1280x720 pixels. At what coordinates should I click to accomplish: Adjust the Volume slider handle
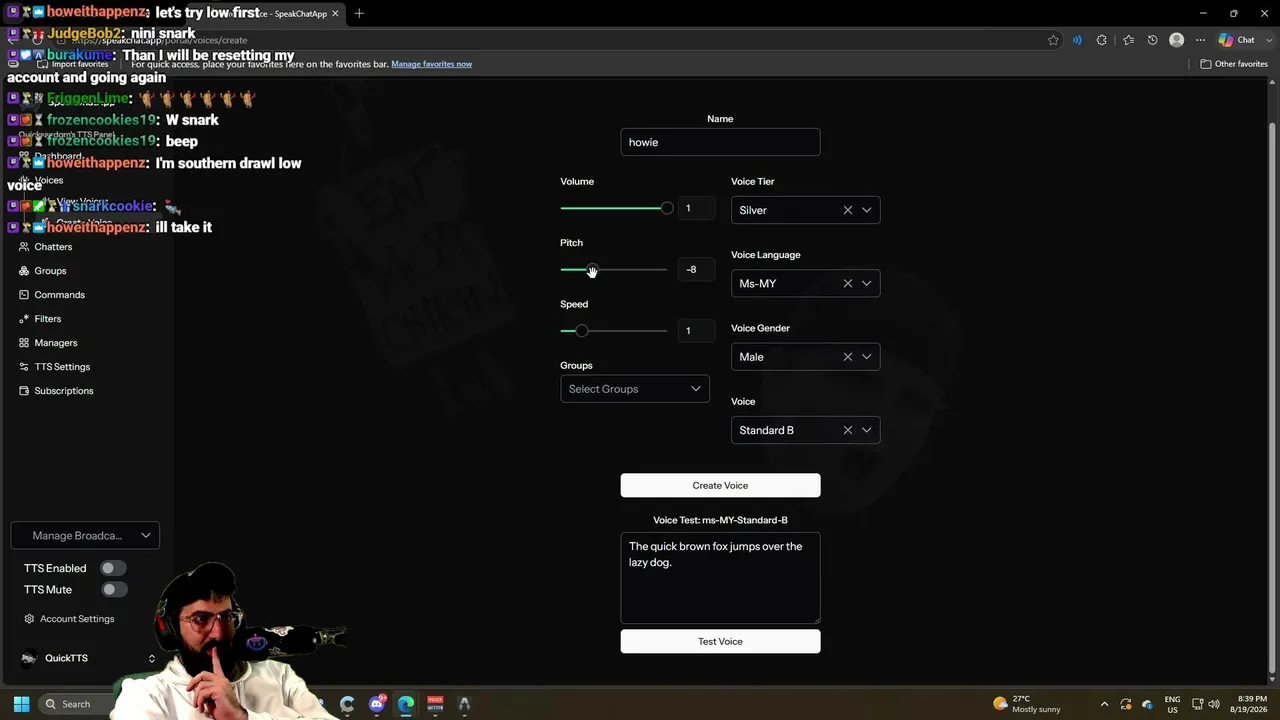pos(667,208)
